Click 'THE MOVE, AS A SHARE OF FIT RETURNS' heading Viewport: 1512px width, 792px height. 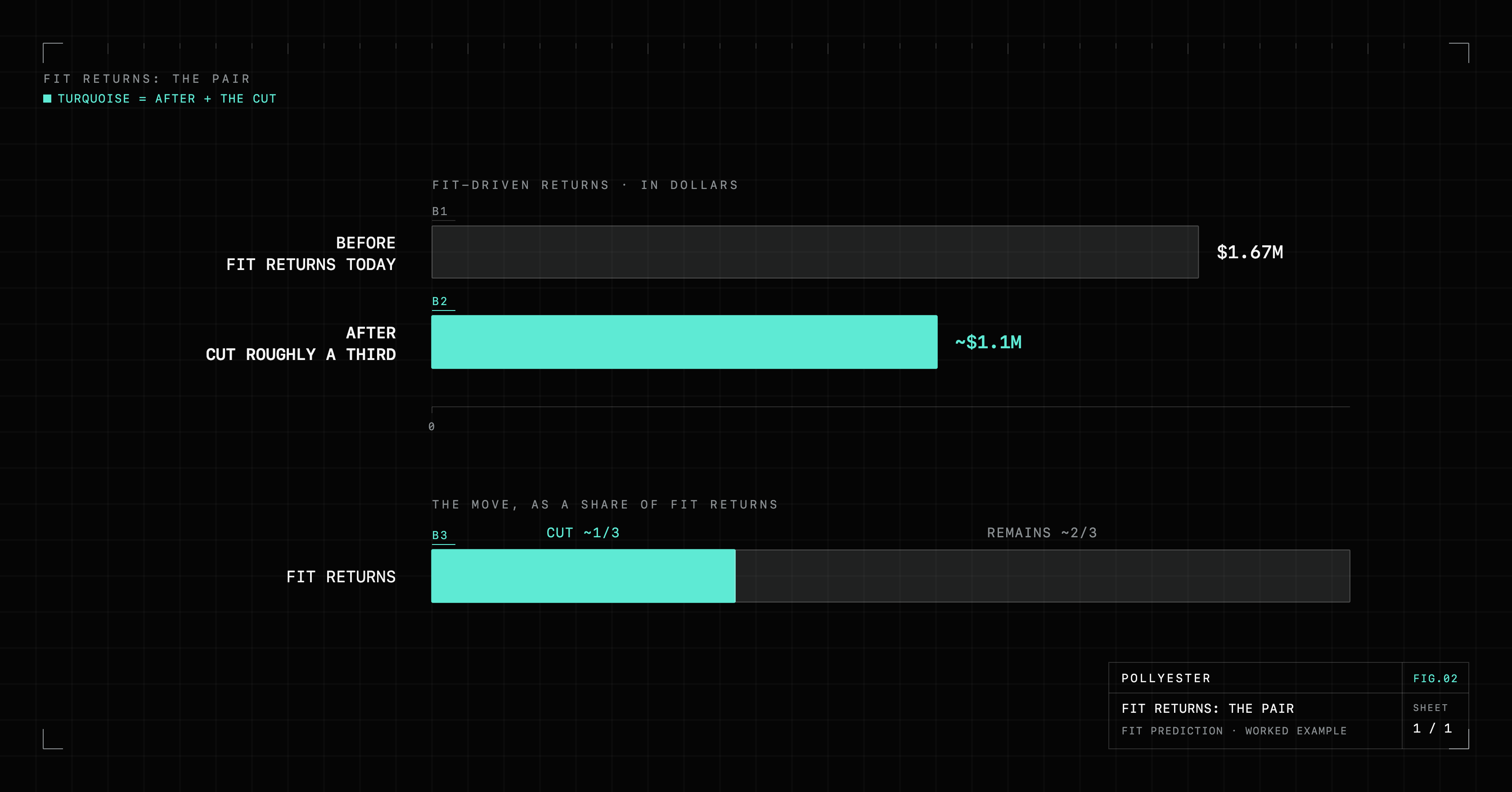(604, 504)
